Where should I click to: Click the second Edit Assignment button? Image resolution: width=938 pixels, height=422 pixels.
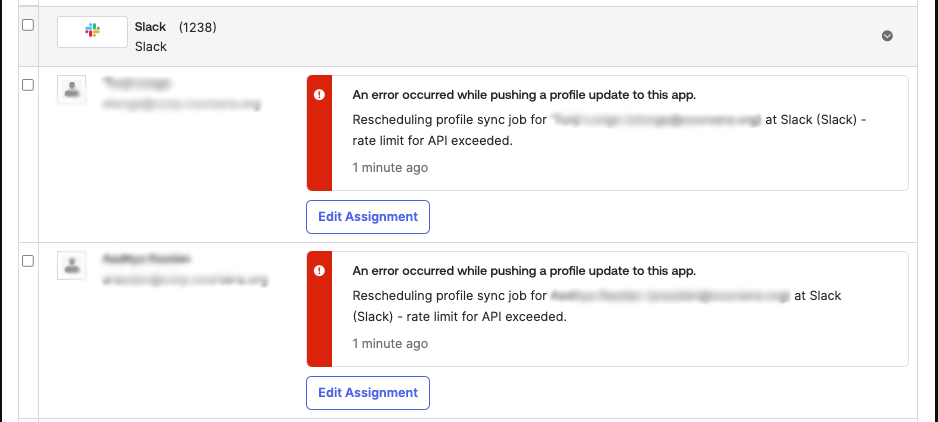(367, 393)
